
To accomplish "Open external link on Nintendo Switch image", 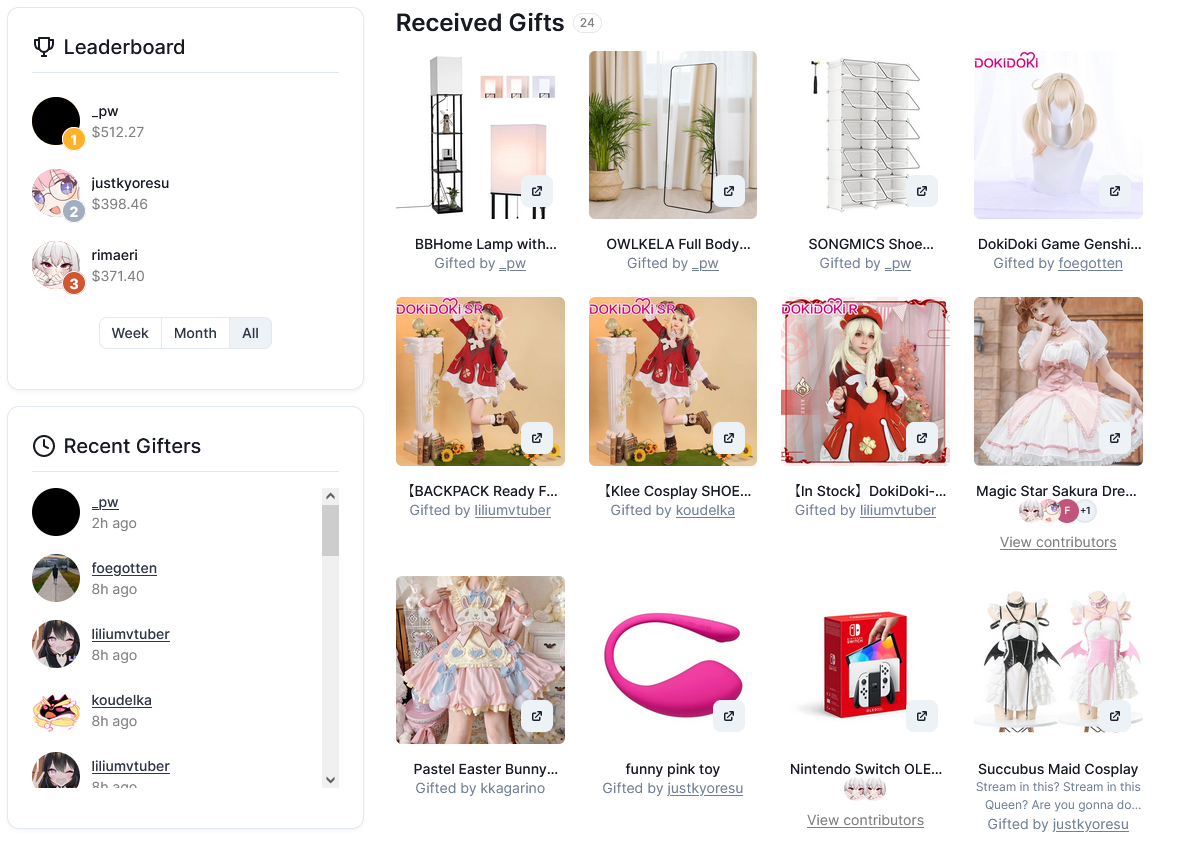I will point(921,715).
